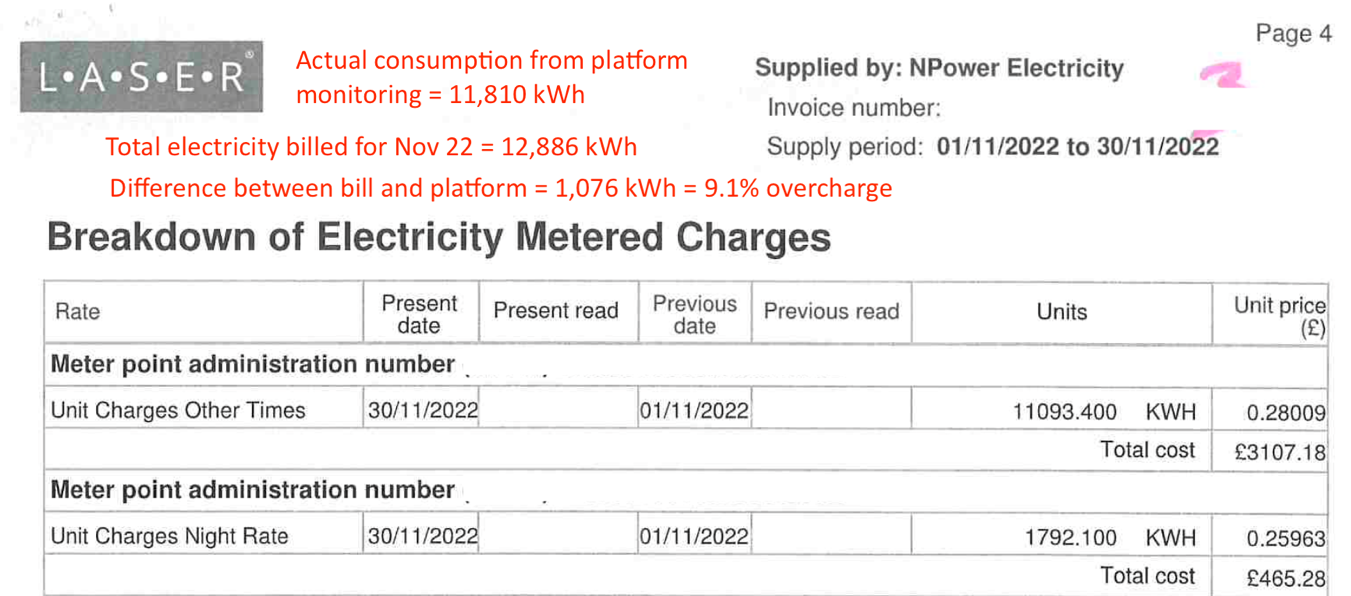Click the LASER logo

tap(141, 79)
